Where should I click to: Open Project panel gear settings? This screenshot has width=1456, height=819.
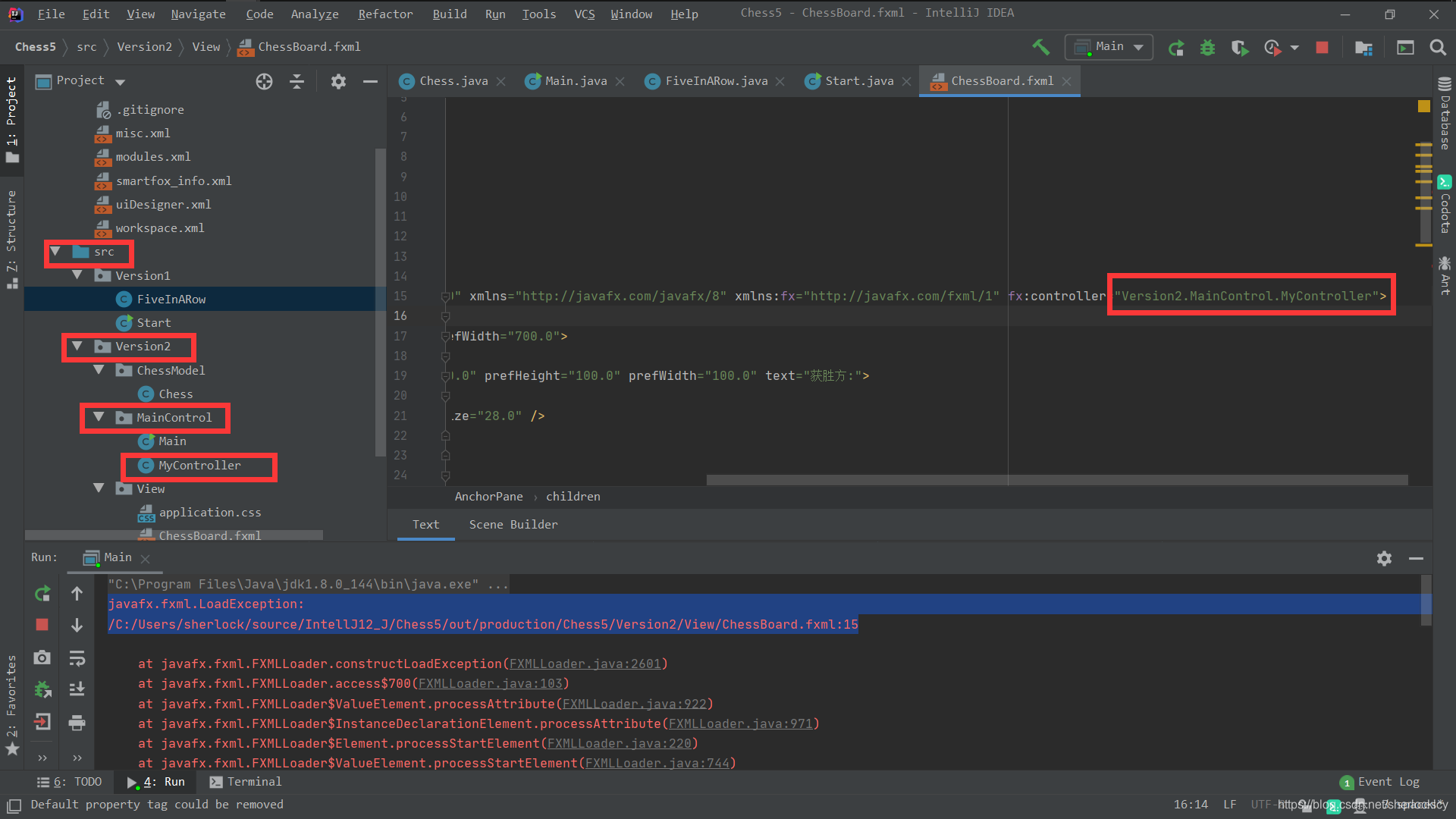[338, 82]
